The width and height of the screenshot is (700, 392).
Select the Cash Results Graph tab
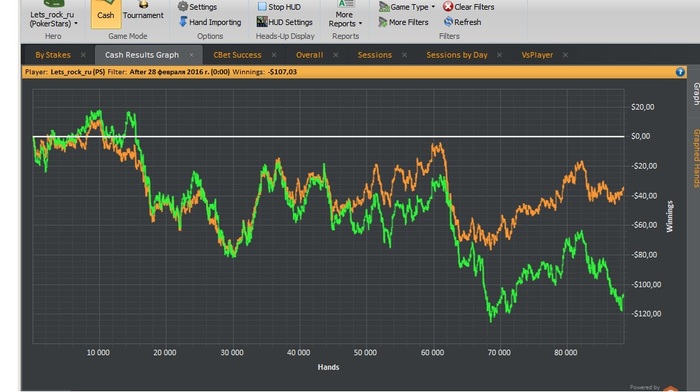tap(142, 55)
